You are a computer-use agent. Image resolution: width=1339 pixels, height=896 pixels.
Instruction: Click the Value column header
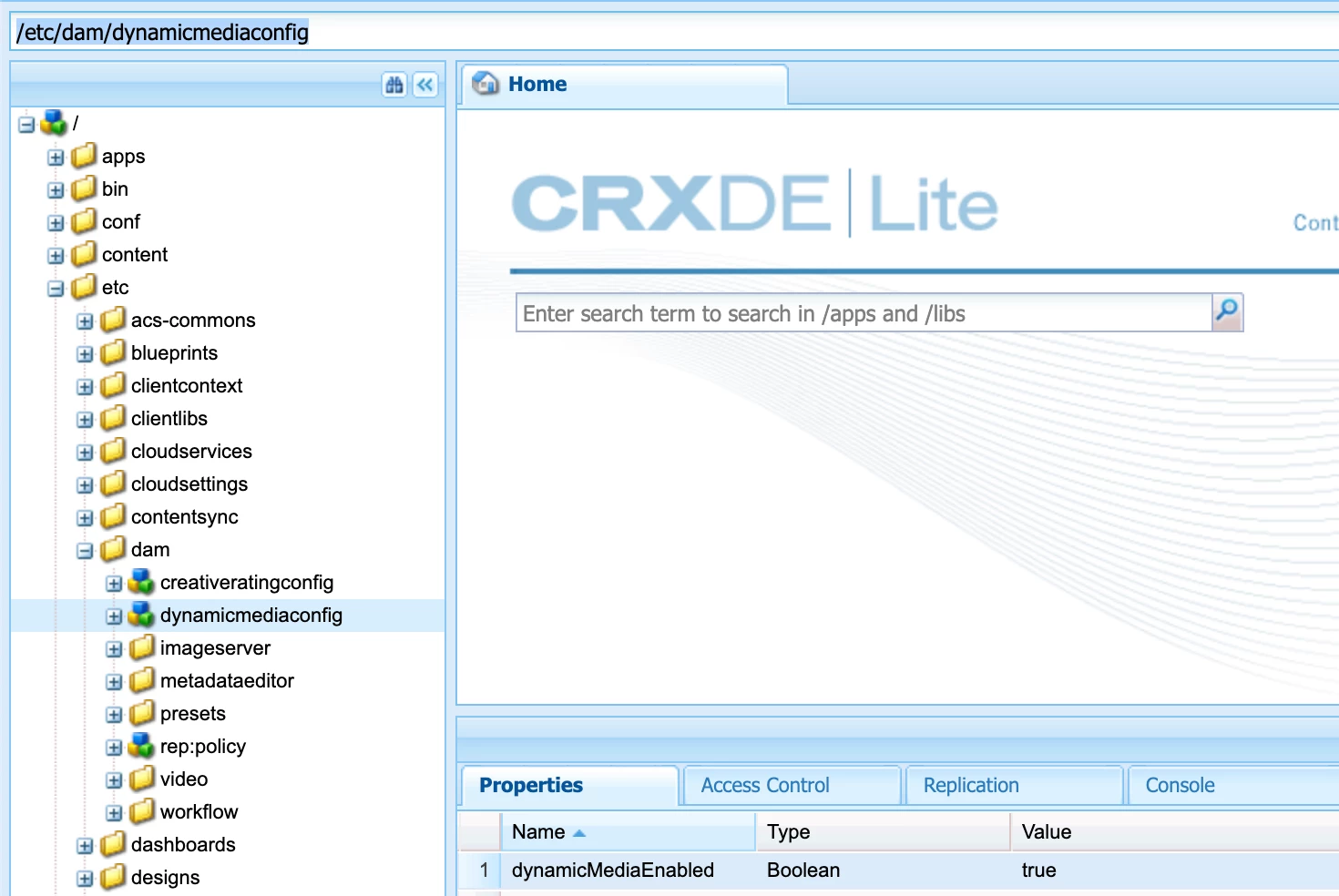pos(1175,831)
